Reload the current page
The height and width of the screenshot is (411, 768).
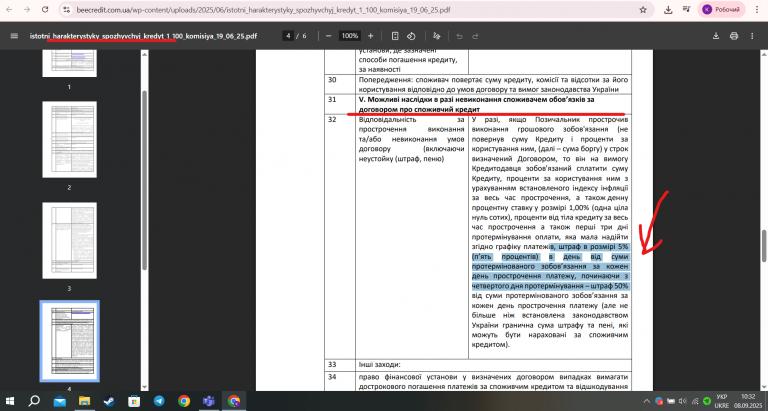tap(45, 10)
